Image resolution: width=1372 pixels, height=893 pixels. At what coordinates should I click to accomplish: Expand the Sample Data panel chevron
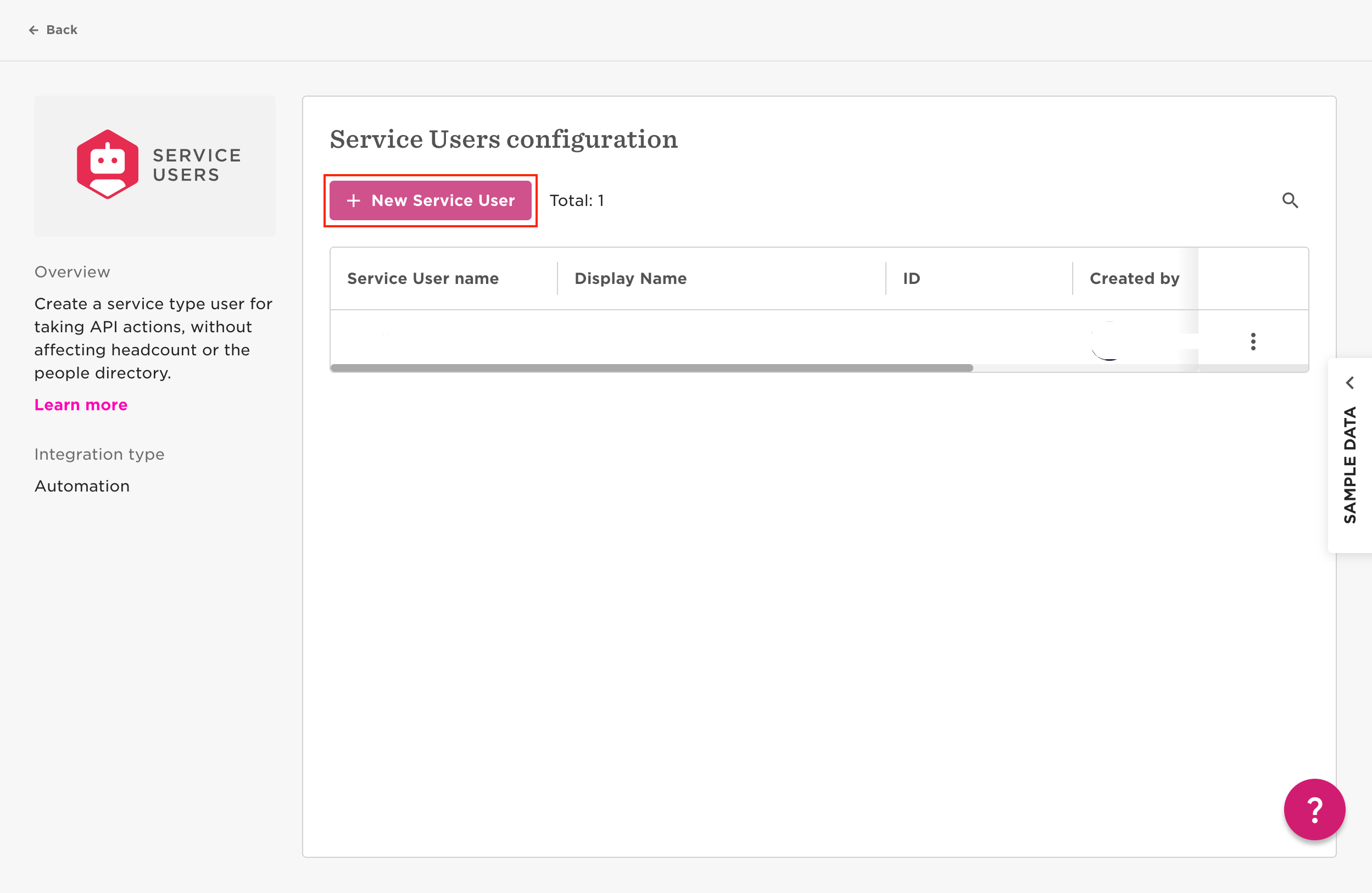(x=1349, y=383)
